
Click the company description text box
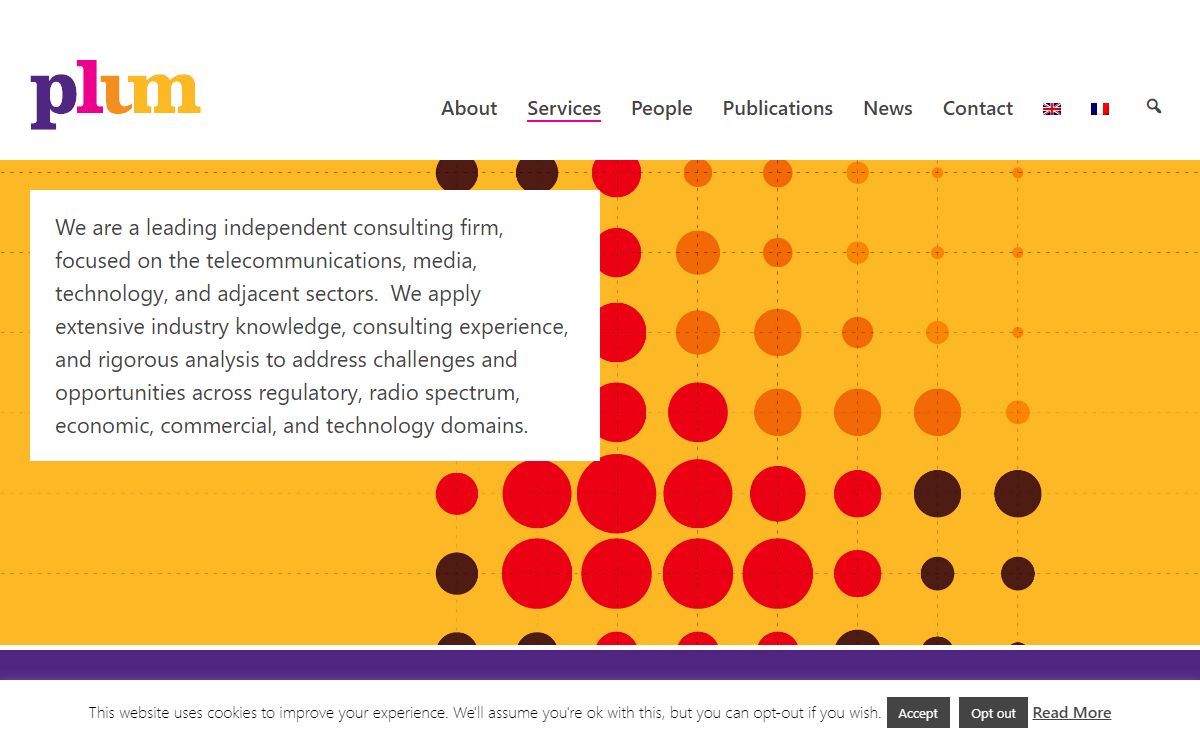point(315,326)
